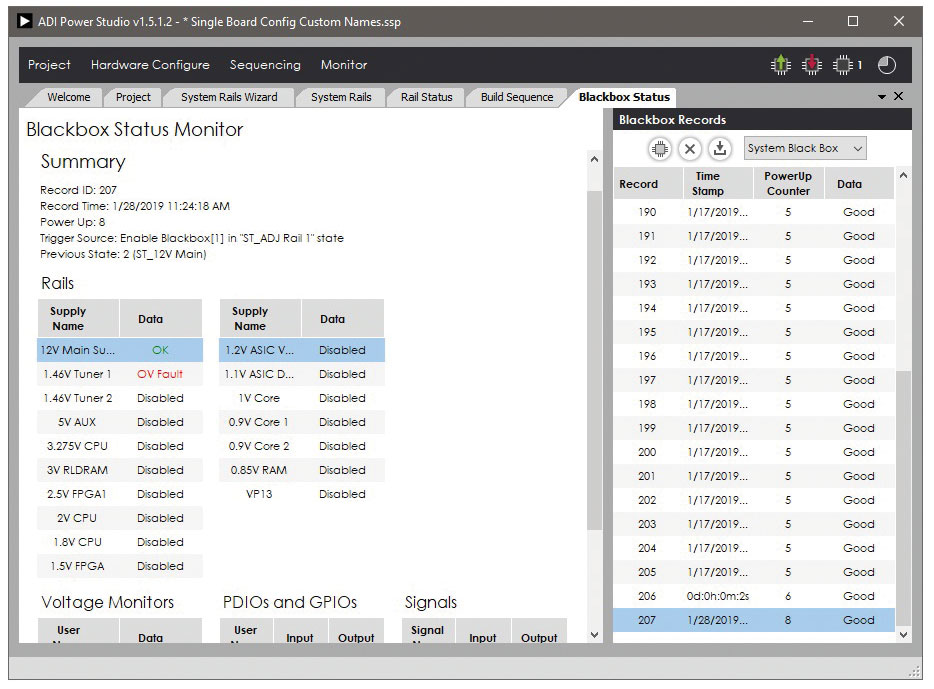Open the Sequencing menu

click(265, 65)
